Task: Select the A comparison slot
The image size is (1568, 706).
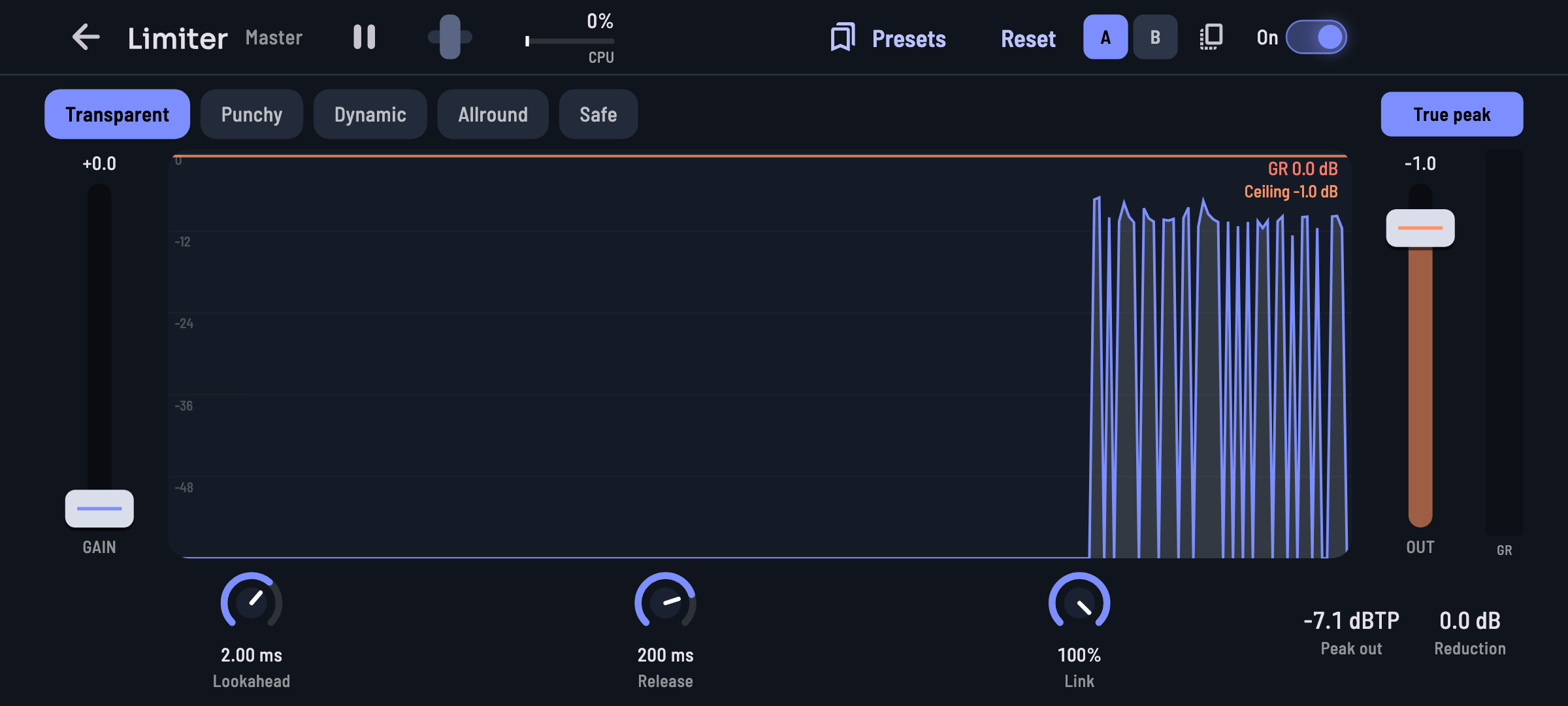Action: [x=1105, y=37]
